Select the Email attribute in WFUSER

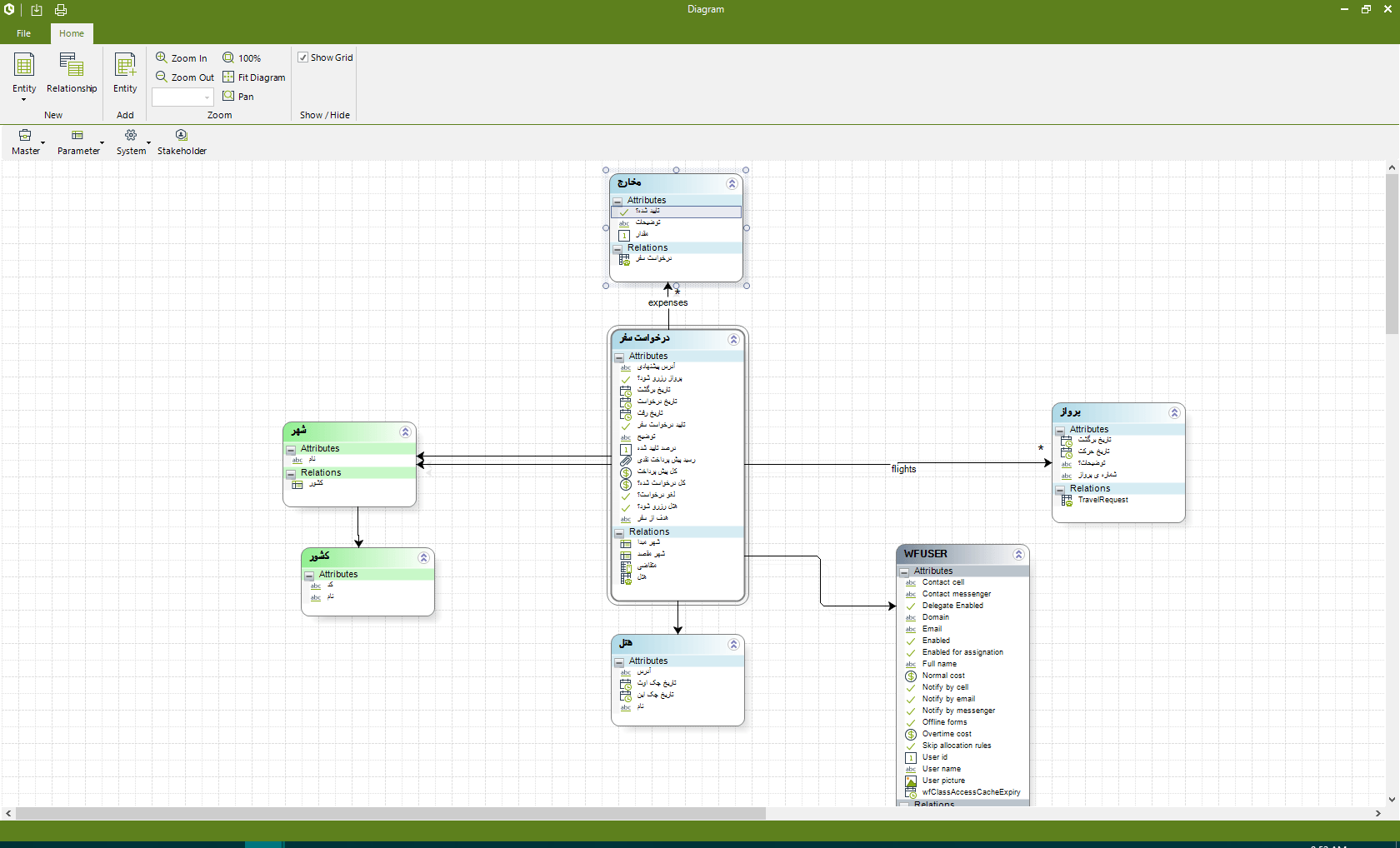pyautogui.click(x=932, y=630)
